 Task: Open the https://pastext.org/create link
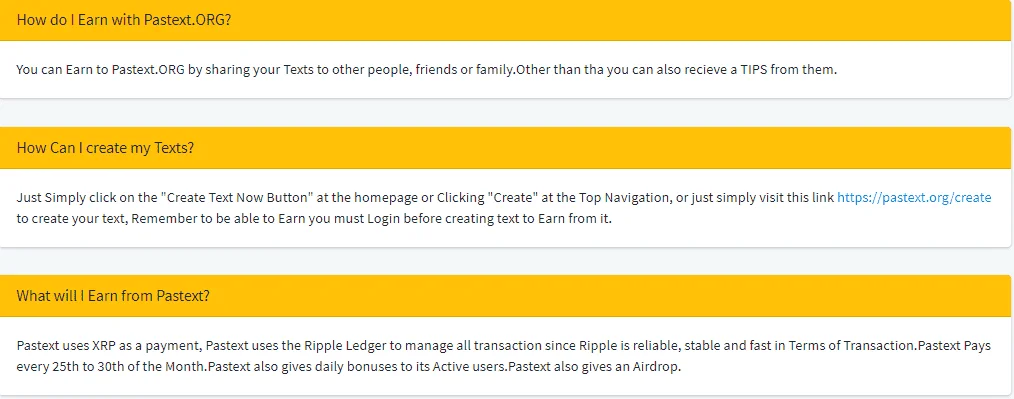pos(914,198)
